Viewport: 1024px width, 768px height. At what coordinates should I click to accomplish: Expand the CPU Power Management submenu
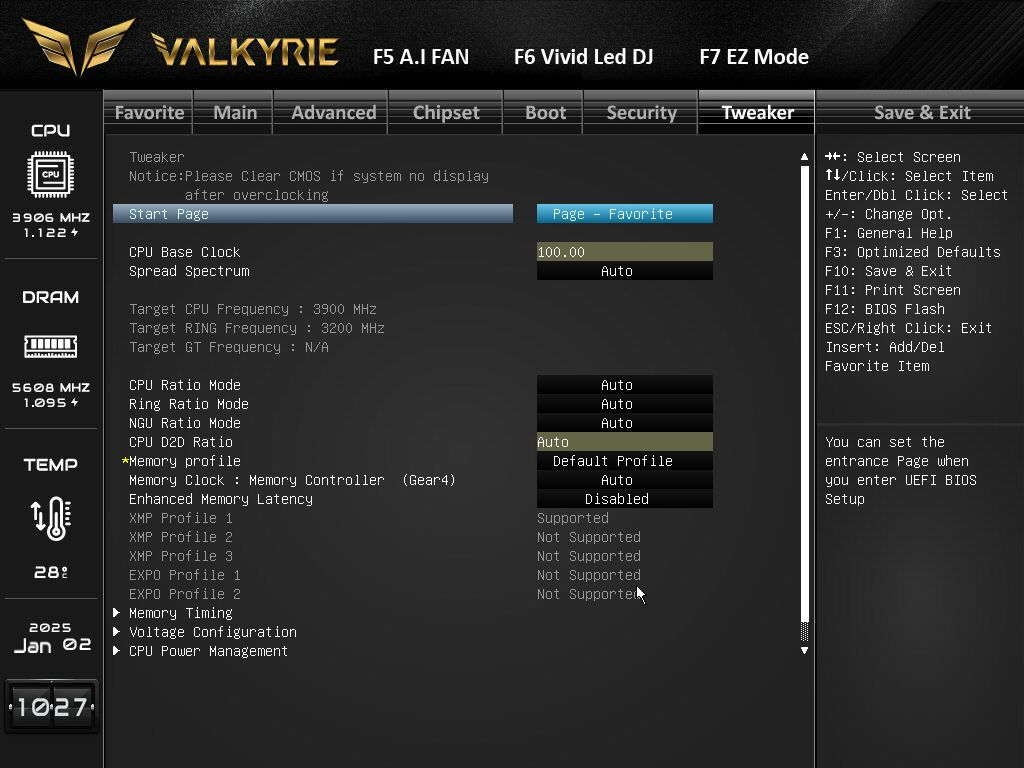(208, 651)
